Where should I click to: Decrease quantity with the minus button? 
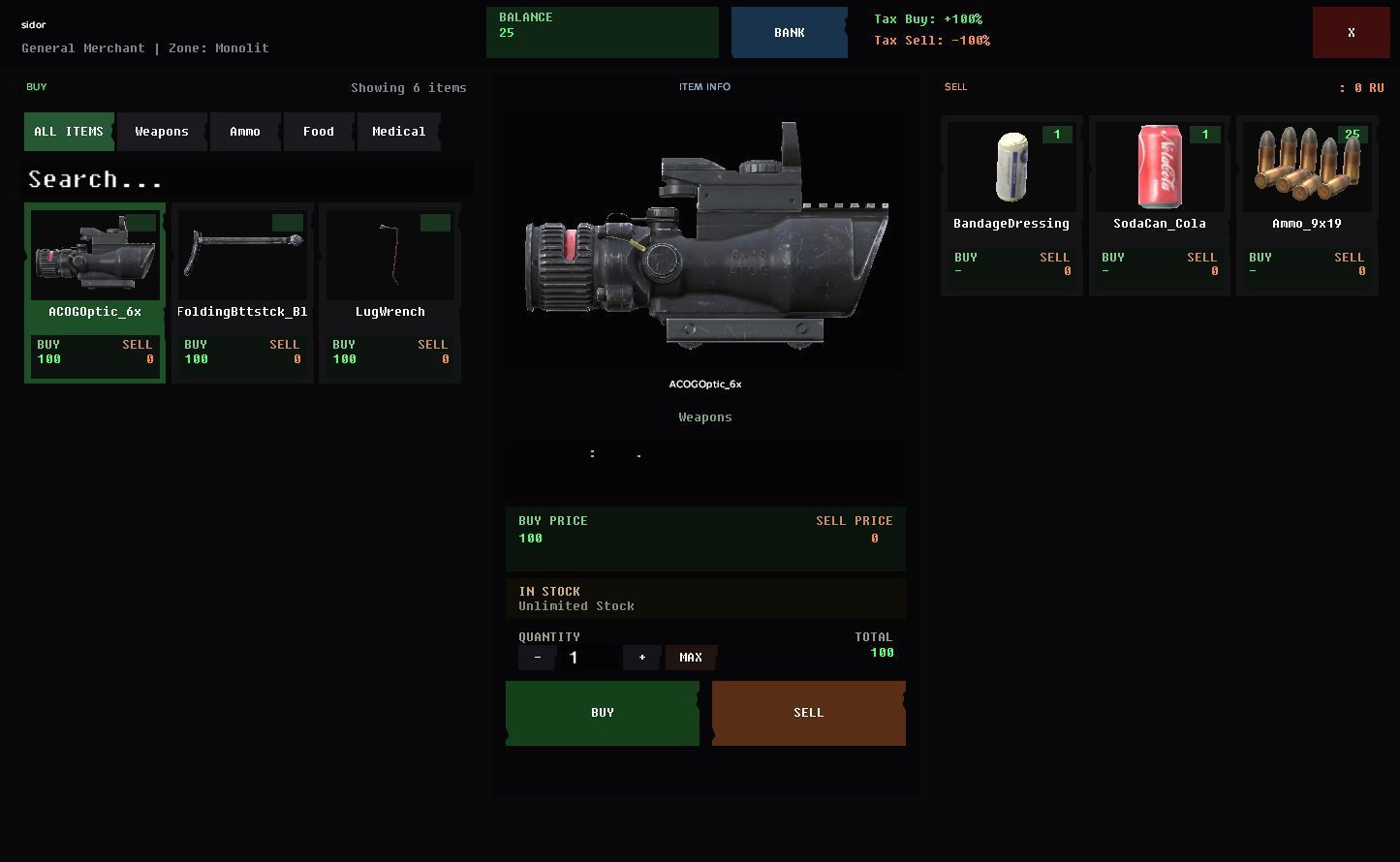pos(538,658)
